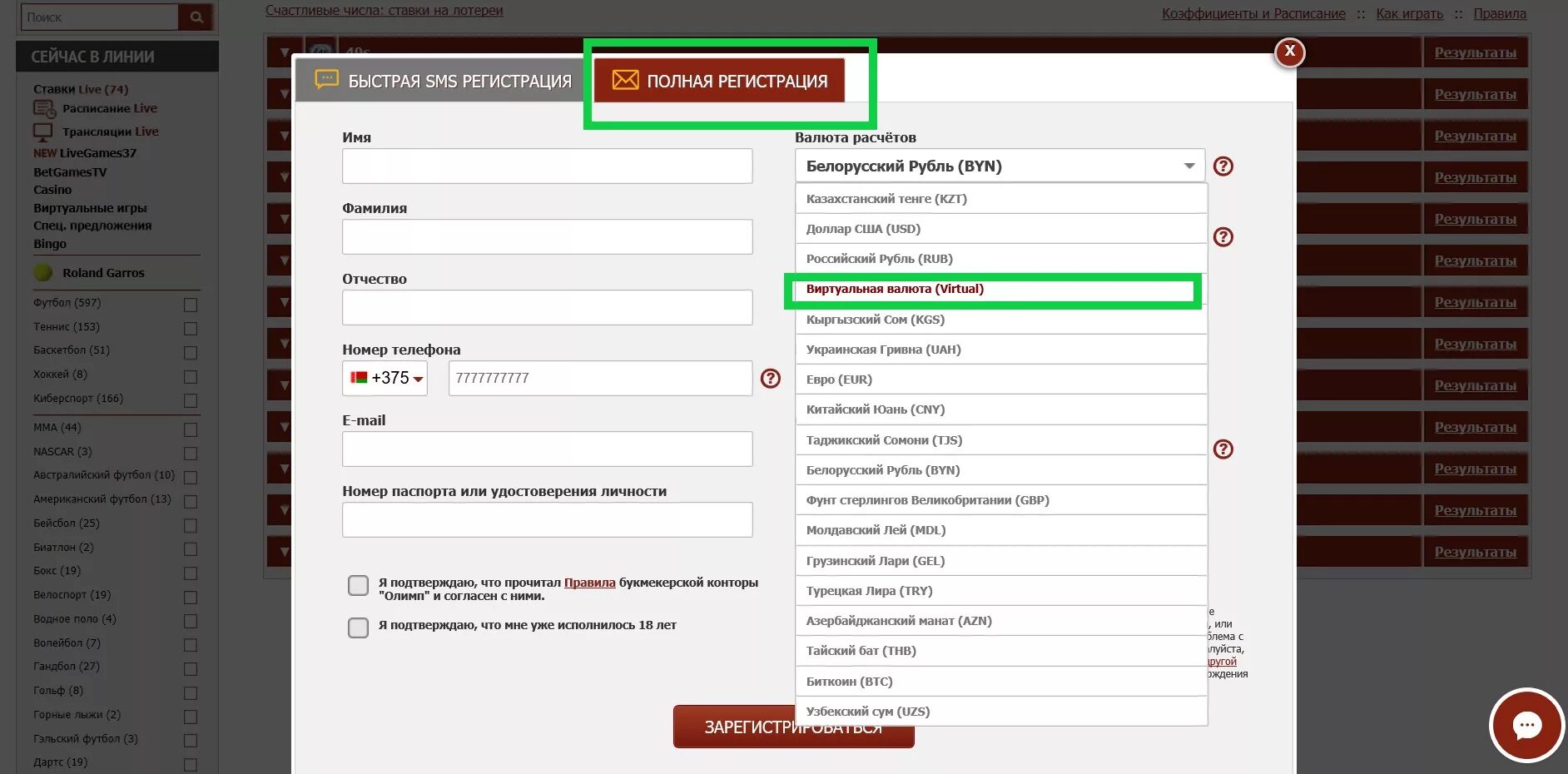The height and width of the screenshot is (774, 1568).
Task: Switch to Быстрая SMS регистрация tab
Action: [x=443, y=81]
